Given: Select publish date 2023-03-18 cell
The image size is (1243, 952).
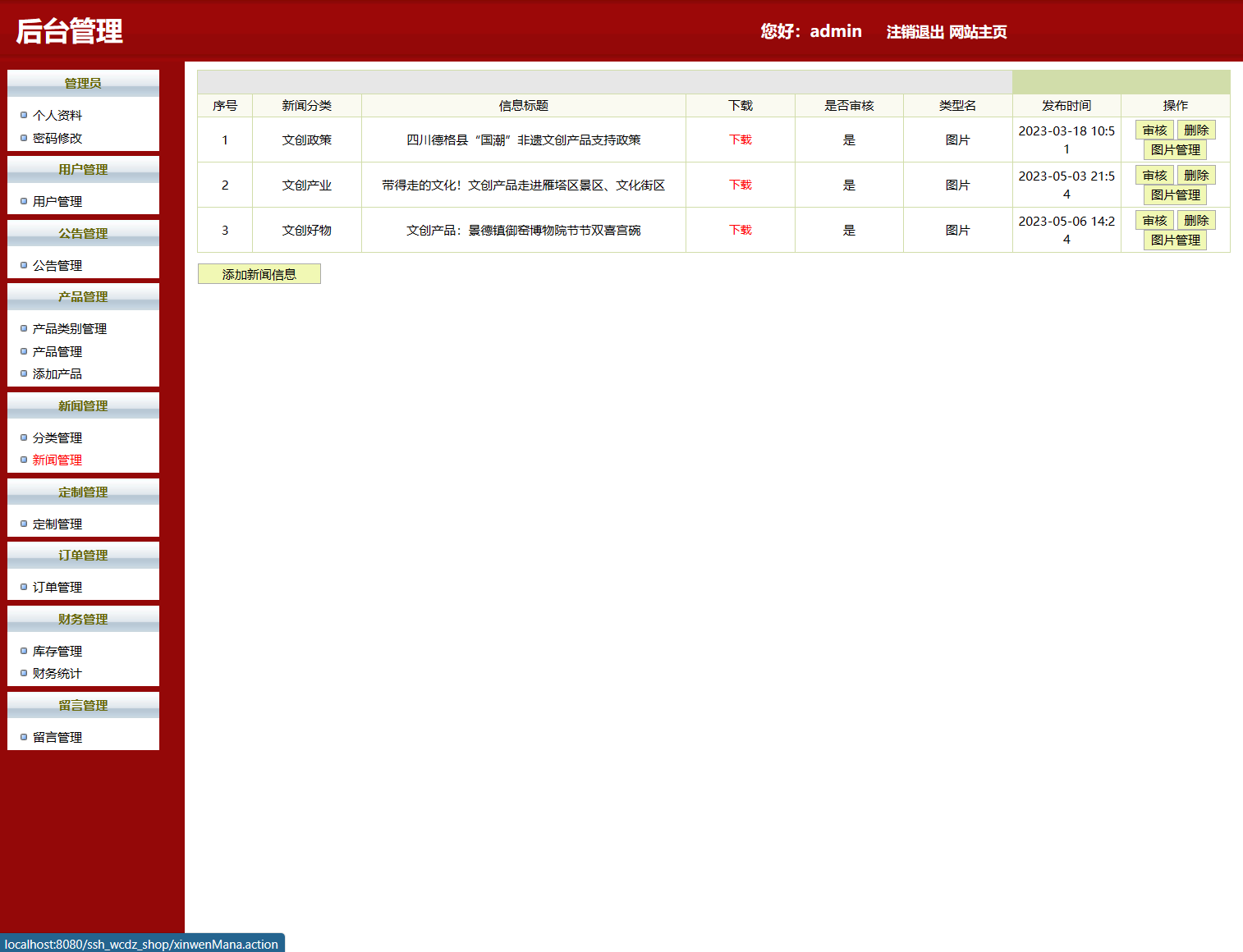Looking at the screenshot, I should point(1066,140).
